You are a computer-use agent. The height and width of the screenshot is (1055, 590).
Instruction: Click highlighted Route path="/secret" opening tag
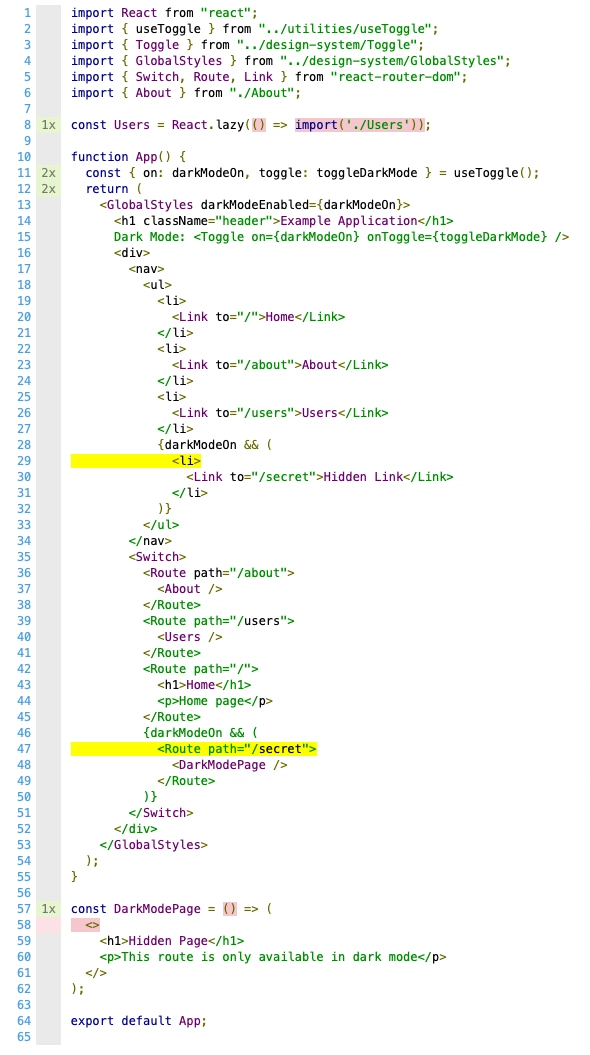237,749
